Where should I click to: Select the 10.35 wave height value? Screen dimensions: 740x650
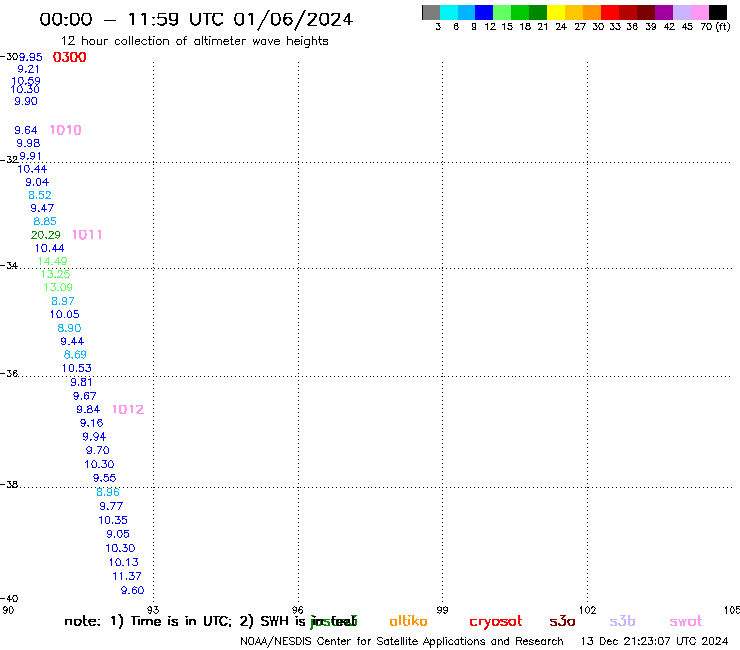(x=113, y=520)
